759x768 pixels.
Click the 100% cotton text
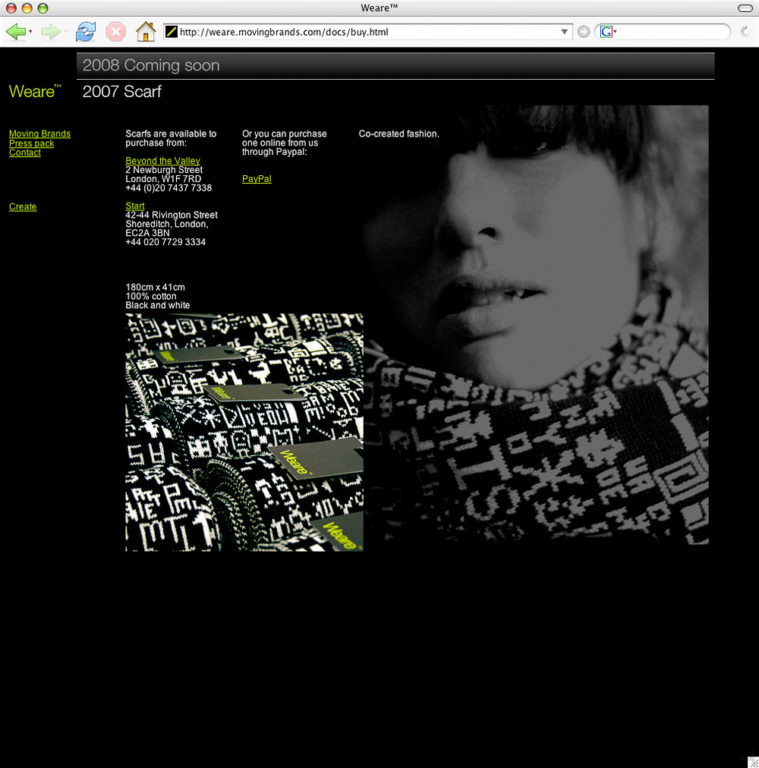coord(151,296)
